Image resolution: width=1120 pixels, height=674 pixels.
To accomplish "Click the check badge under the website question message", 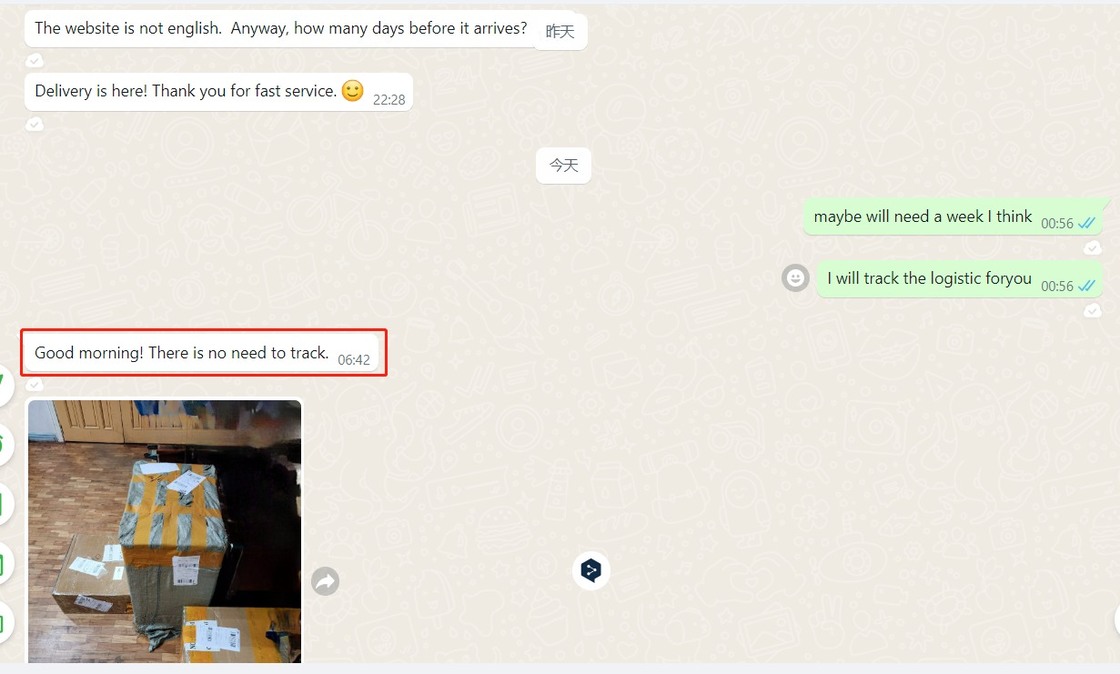I will click(x=34, y=61).
